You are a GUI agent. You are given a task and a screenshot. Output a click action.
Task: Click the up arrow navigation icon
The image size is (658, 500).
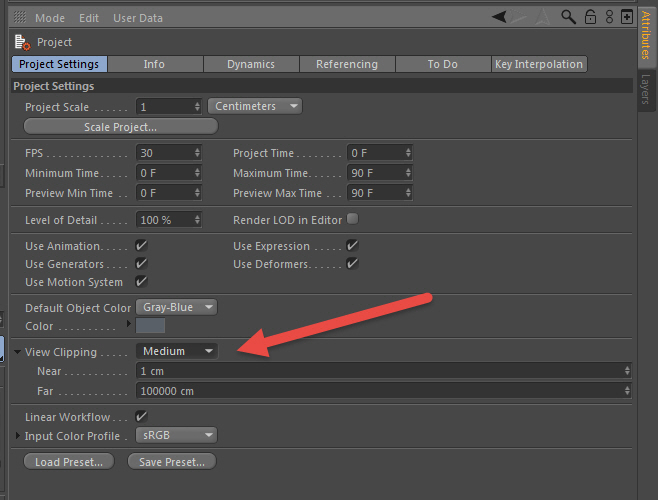(543, 17)
